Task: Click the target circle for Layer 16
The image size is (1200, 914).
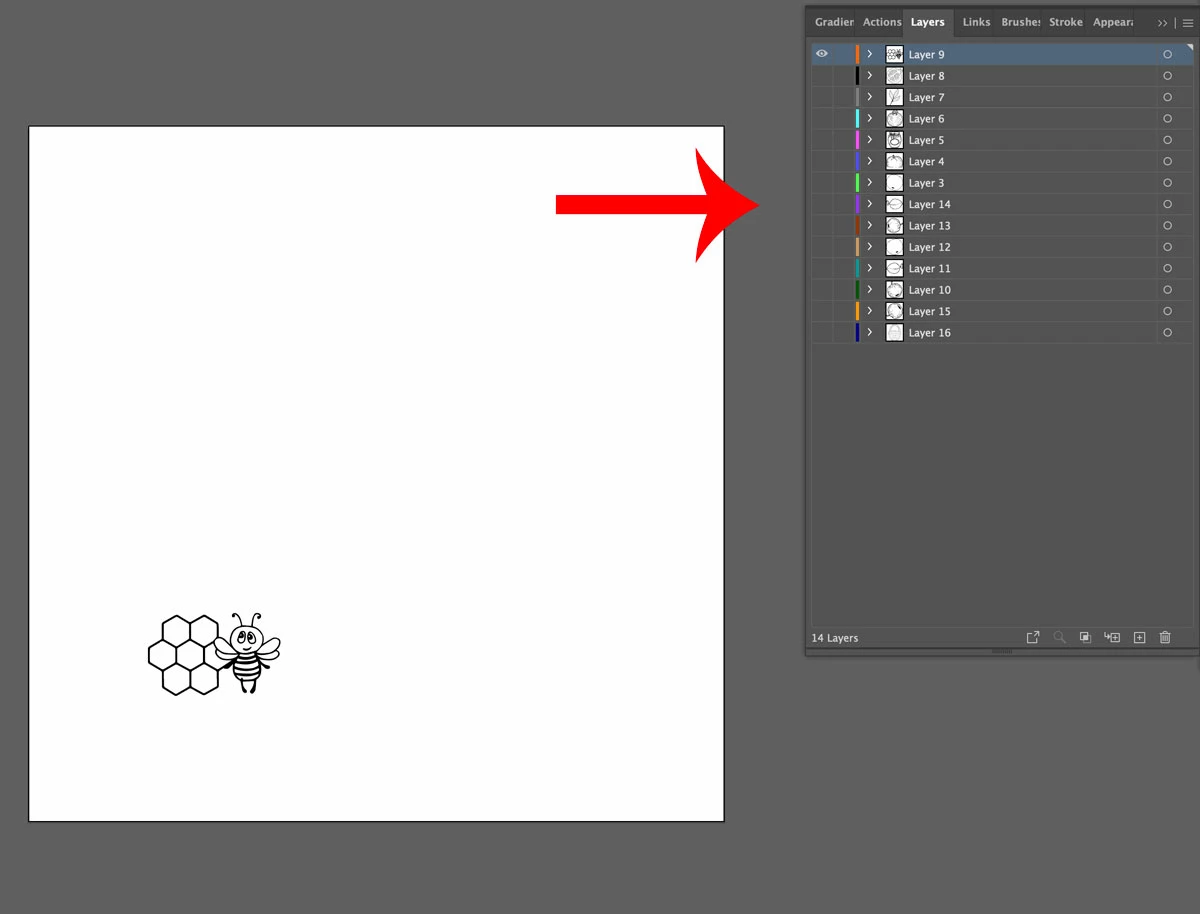Action: point(1167,333)
